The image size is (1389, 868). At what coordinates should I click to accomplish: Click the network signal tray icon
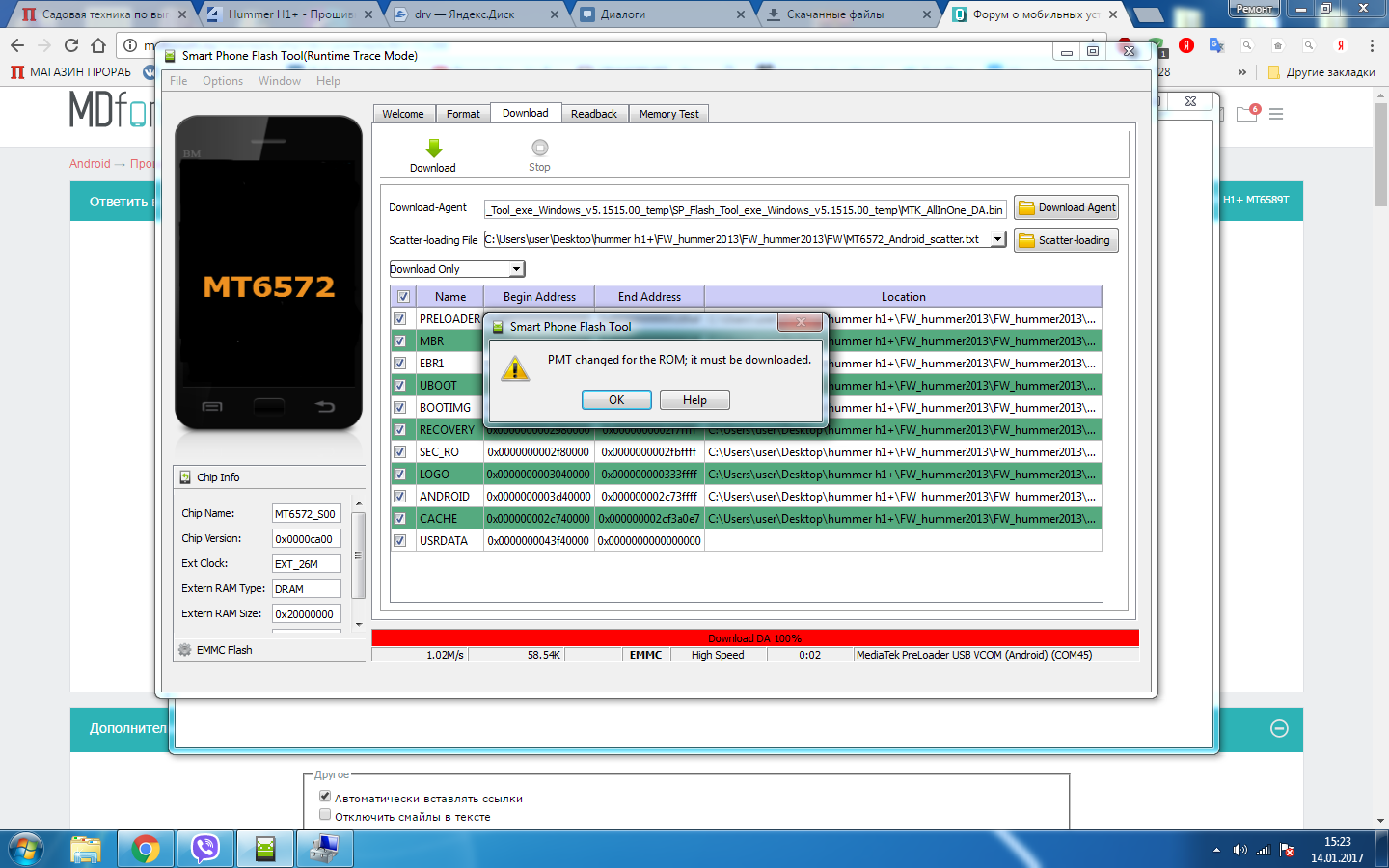1263,850
